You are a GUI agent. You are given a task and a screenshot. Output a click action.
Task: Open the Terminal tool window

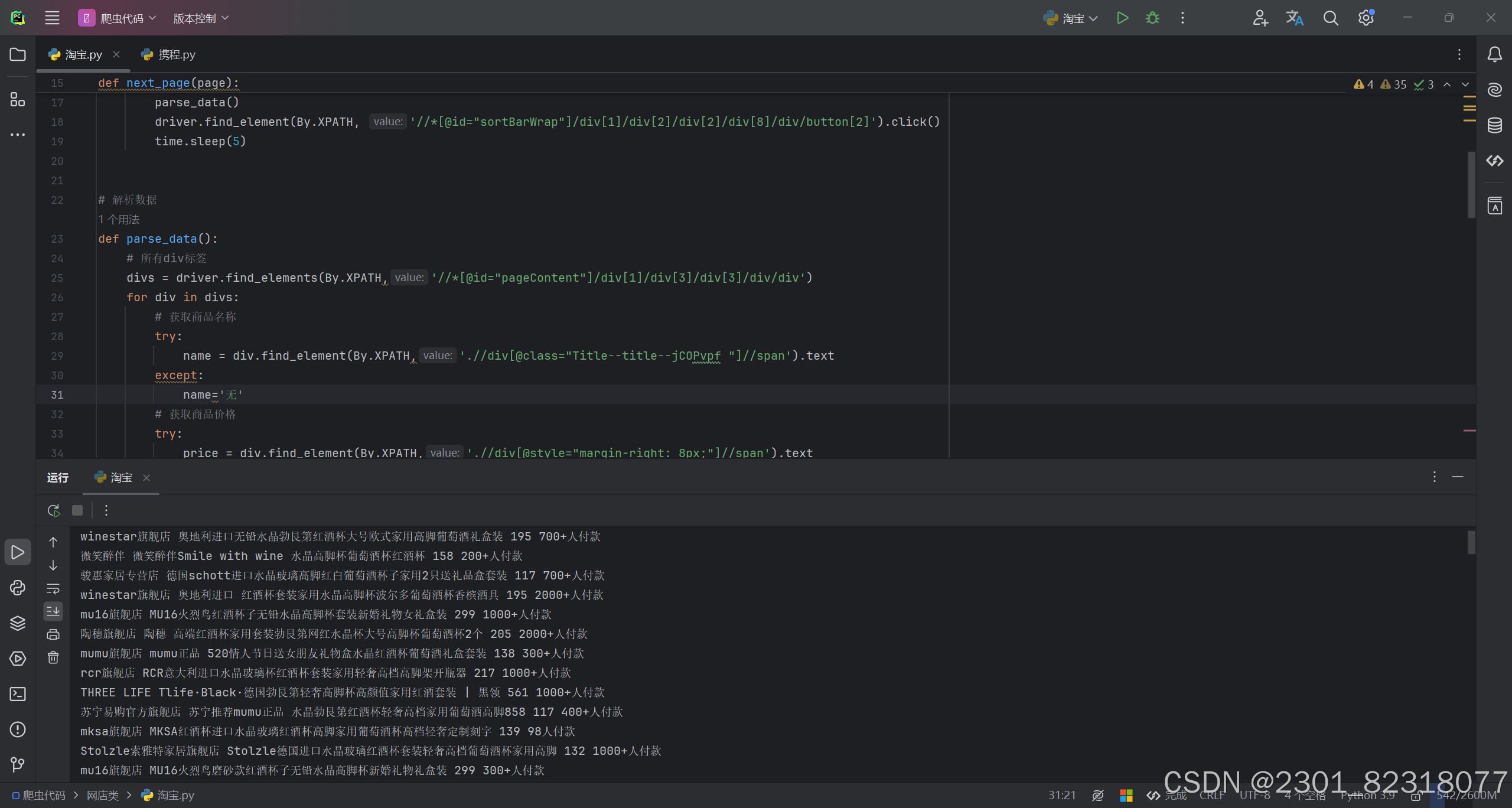point(18,694)
